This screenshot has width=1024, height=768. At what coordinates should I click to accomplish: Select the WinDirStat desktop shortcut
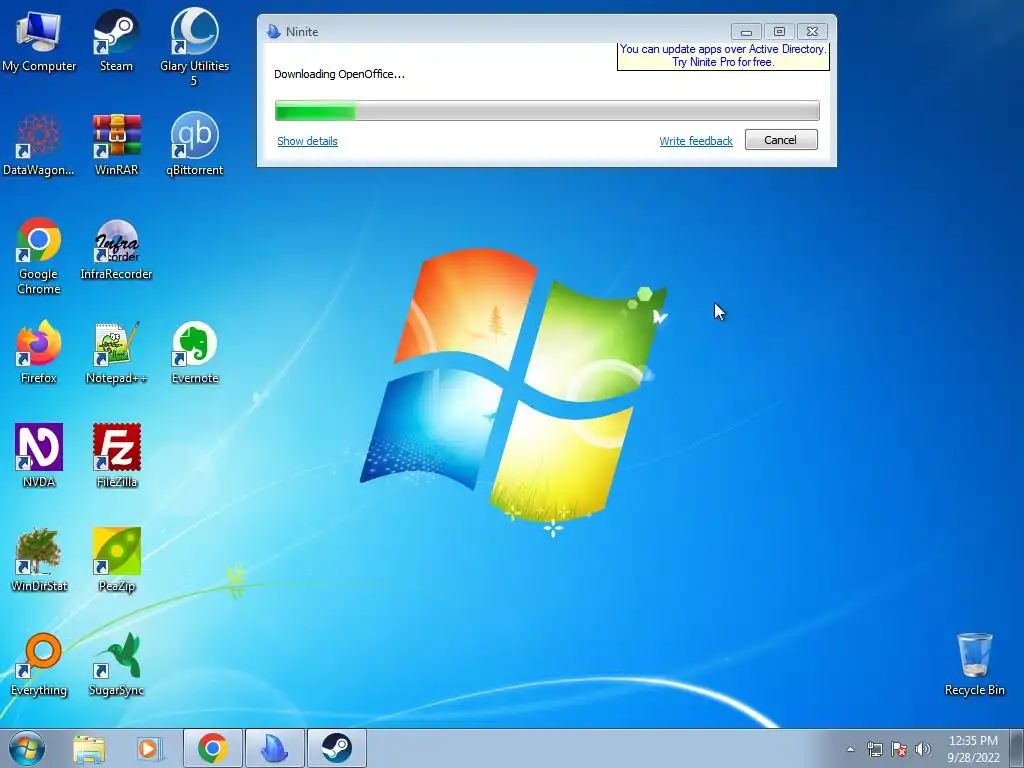39,560
